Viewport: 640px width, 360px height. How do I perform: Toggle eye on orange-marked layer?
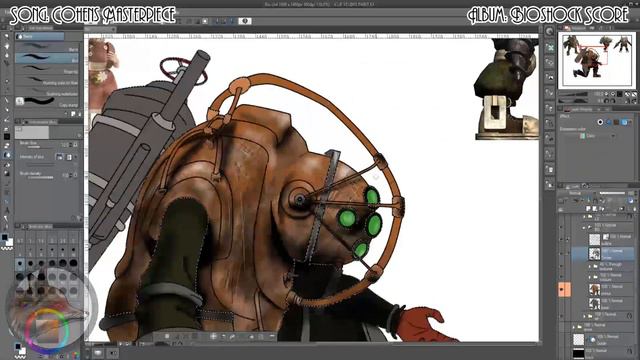point(562,290)
